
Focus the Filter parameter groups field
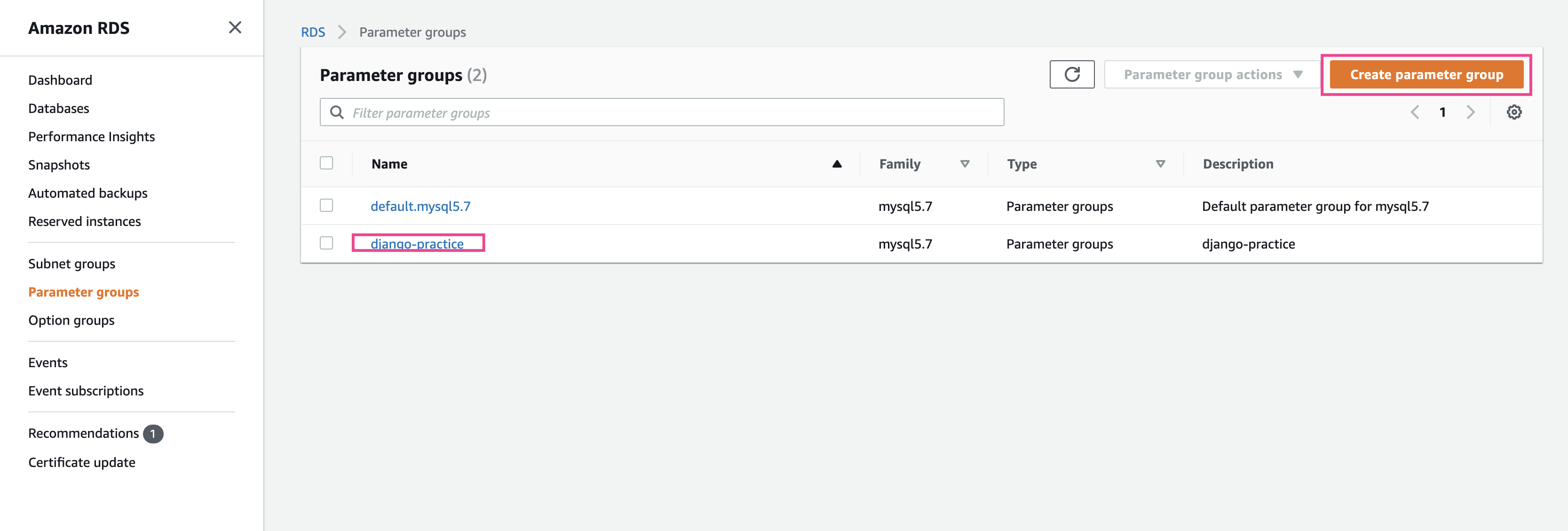670,113
